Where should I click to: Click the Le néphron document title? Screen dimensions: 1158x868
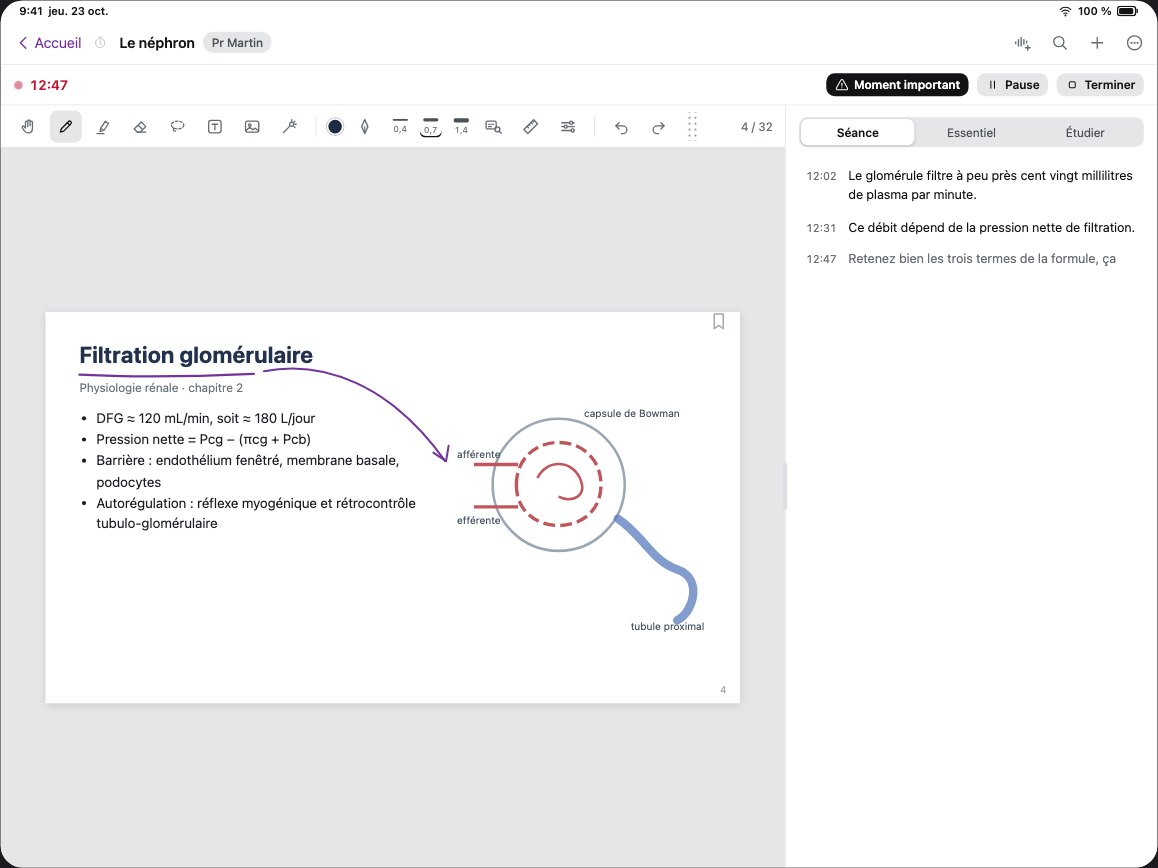click(157, 43)
